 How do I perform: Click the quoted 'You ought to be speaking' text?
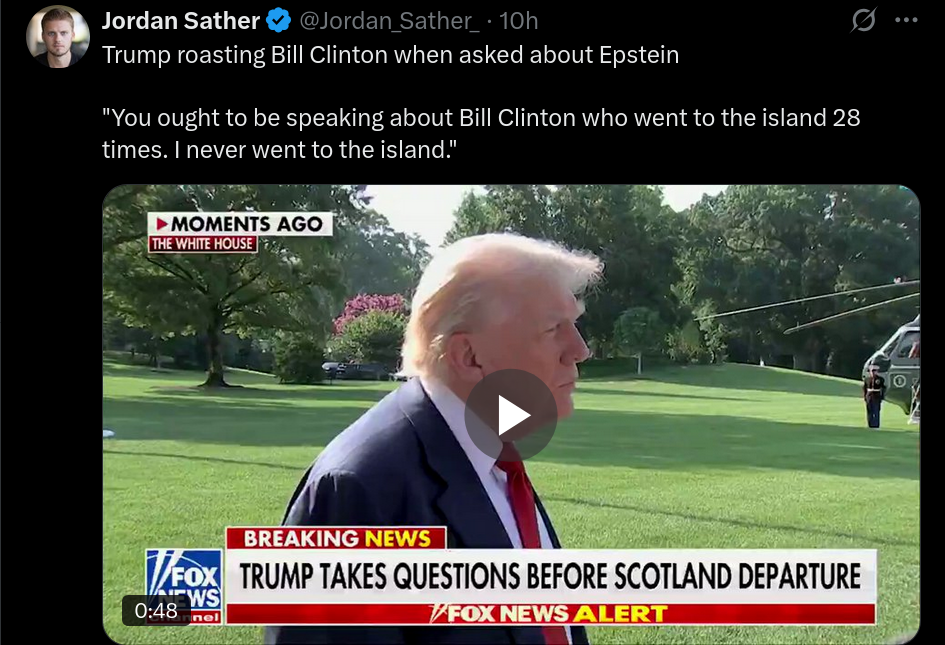pyautogui.click(x=481, y=133)
